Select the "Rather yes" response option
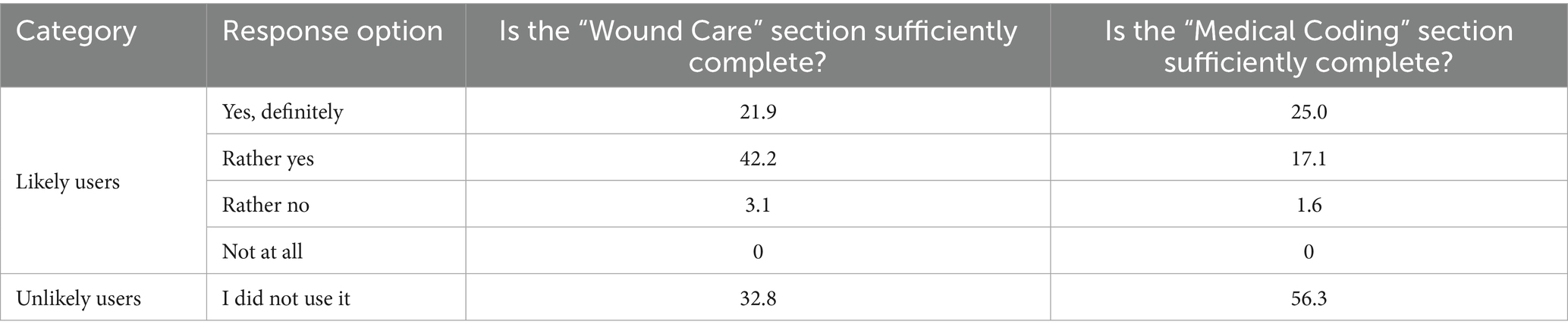 coord(268,159)
